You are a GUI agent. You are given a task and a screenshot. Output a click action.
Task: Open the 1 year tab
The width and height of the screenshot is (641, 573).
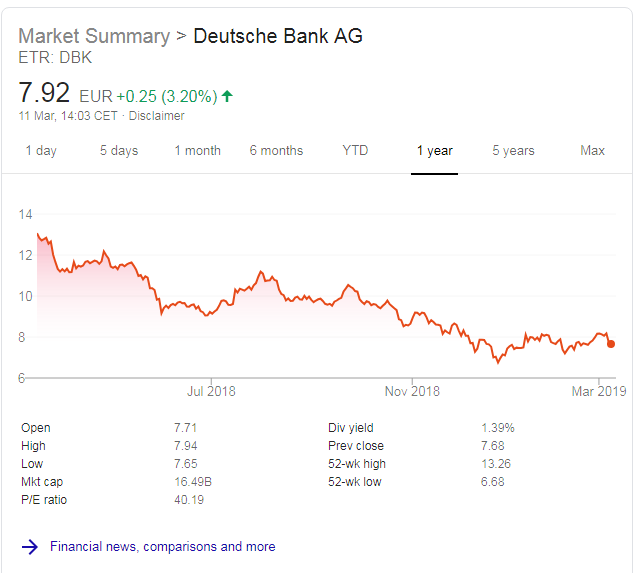pyautogui.click(x=435, y=151)
